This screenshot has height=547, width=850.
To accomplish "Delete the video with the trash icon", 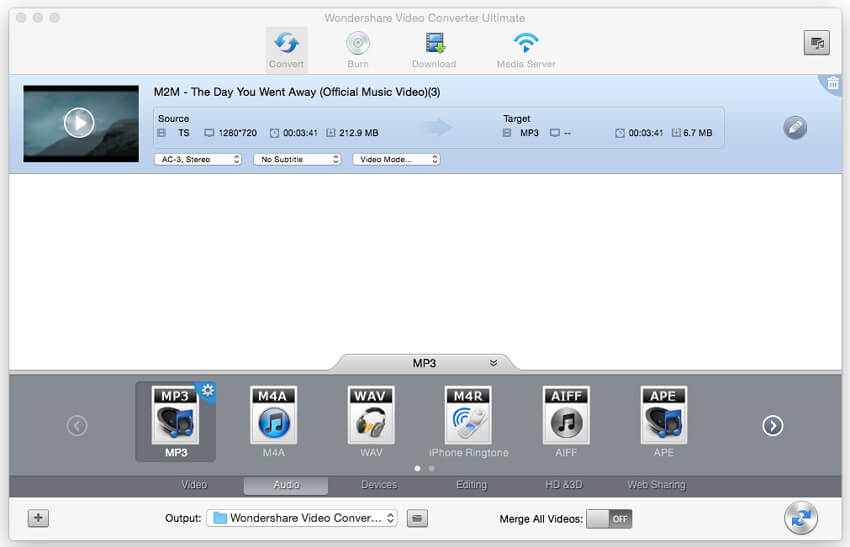I will pos(833,83).
